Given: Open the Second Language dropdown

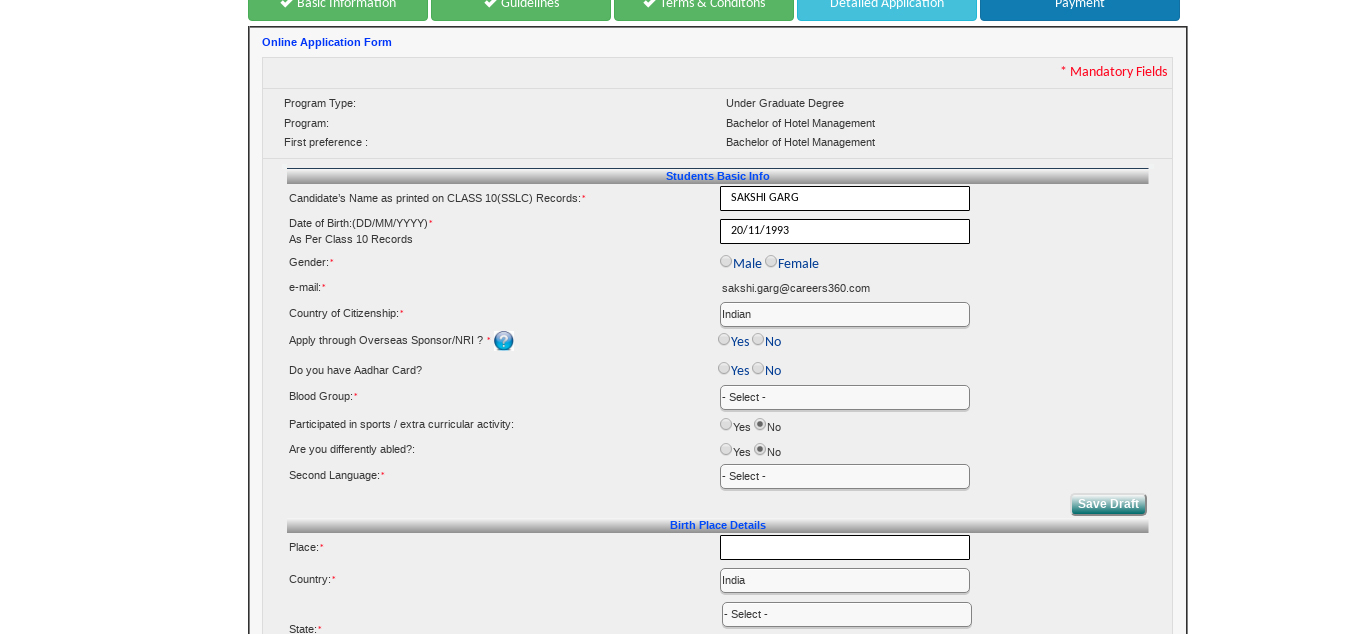Looking at the screenshot, I should coord(844,476).
